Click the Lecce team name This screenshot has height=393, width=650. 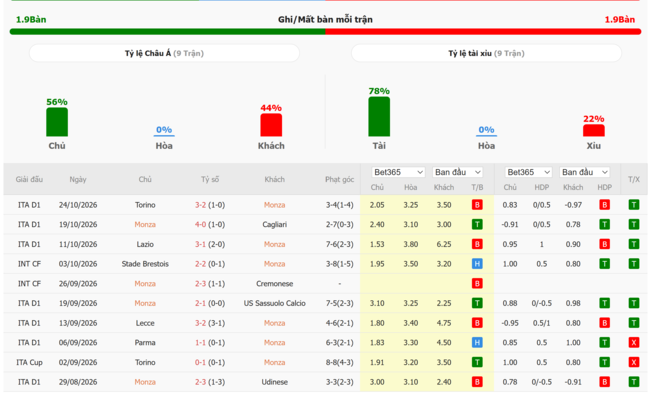145,323
